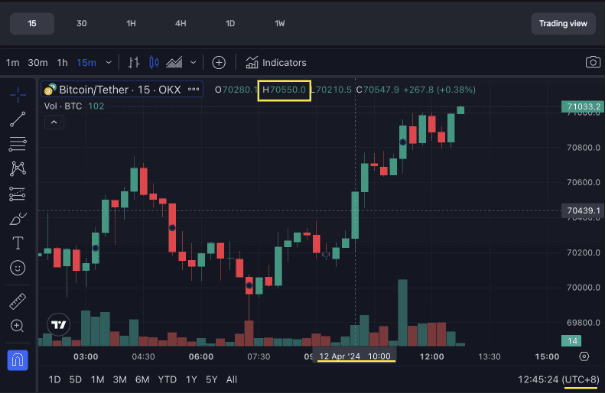Expand the time interval dropdown arrow
606x393 pixels.
[109, 62]
